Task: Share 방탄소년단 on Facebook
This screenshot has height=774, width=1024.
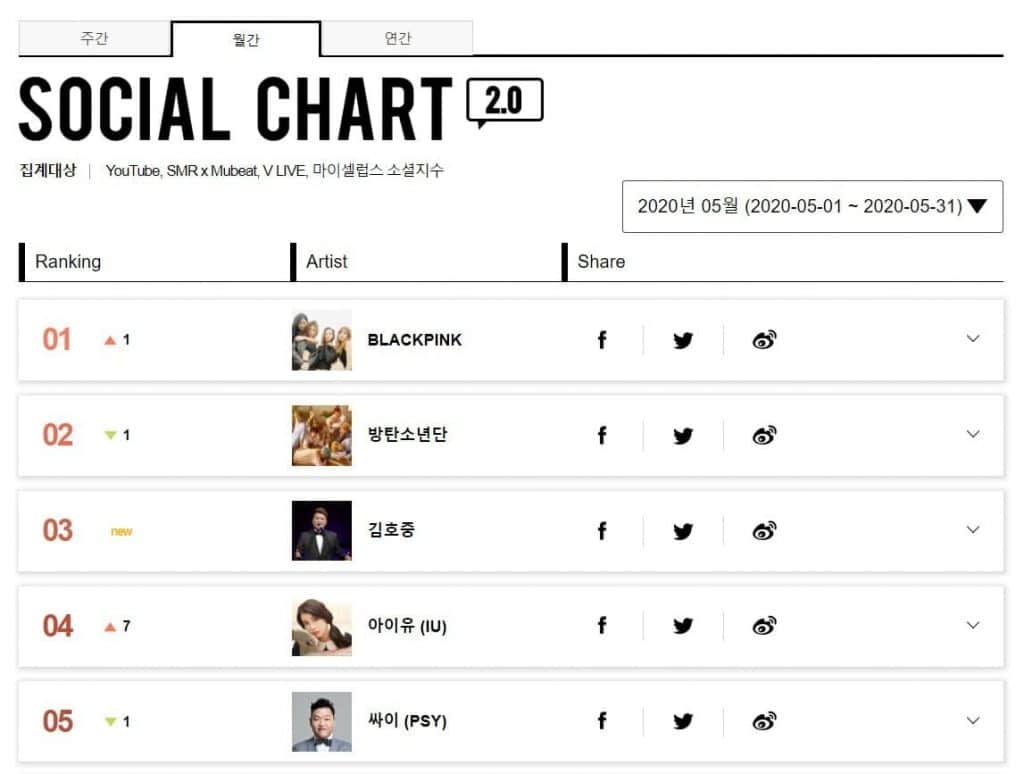Action: (x=602, y=435)
